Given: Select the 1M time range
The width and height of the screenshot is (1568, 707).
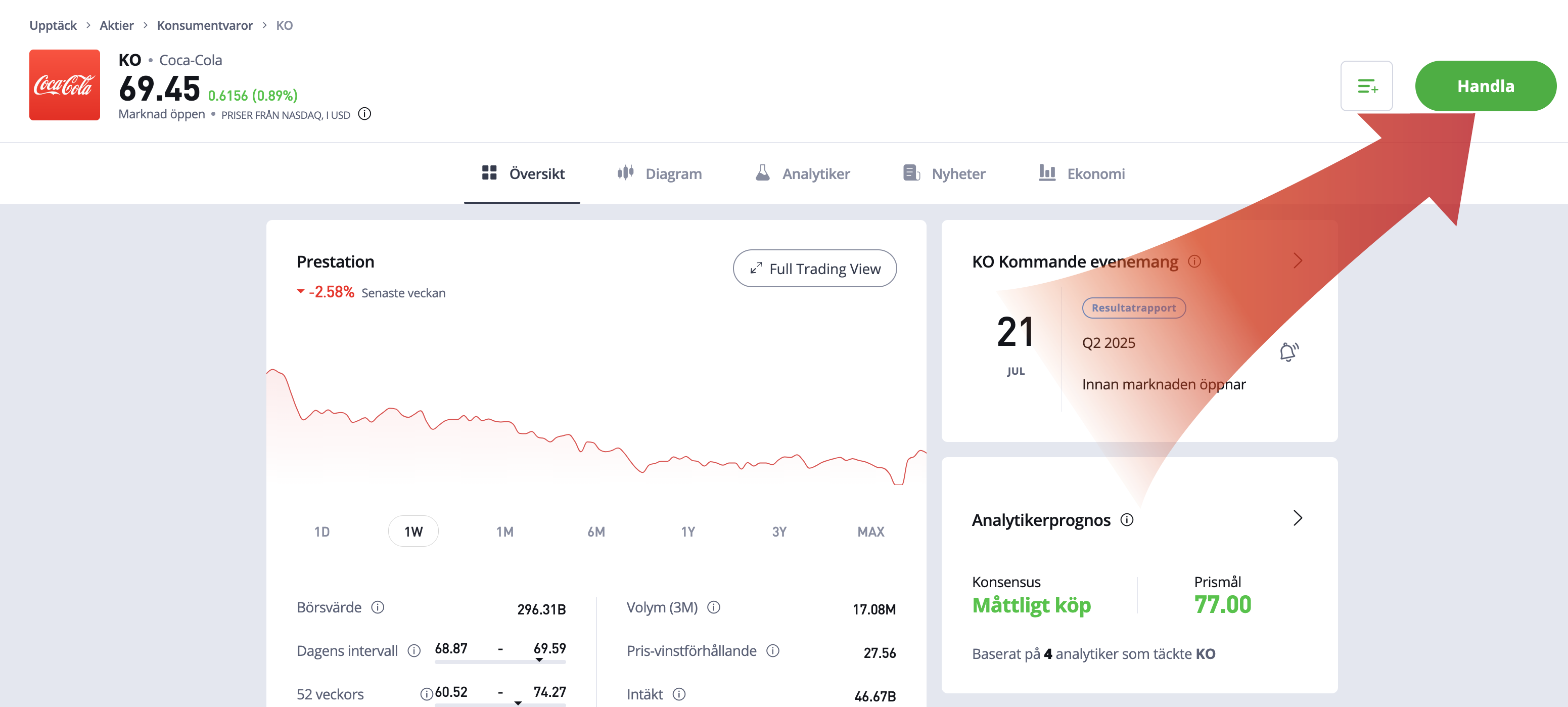Looking at the screenshot, I should point(504,532).
